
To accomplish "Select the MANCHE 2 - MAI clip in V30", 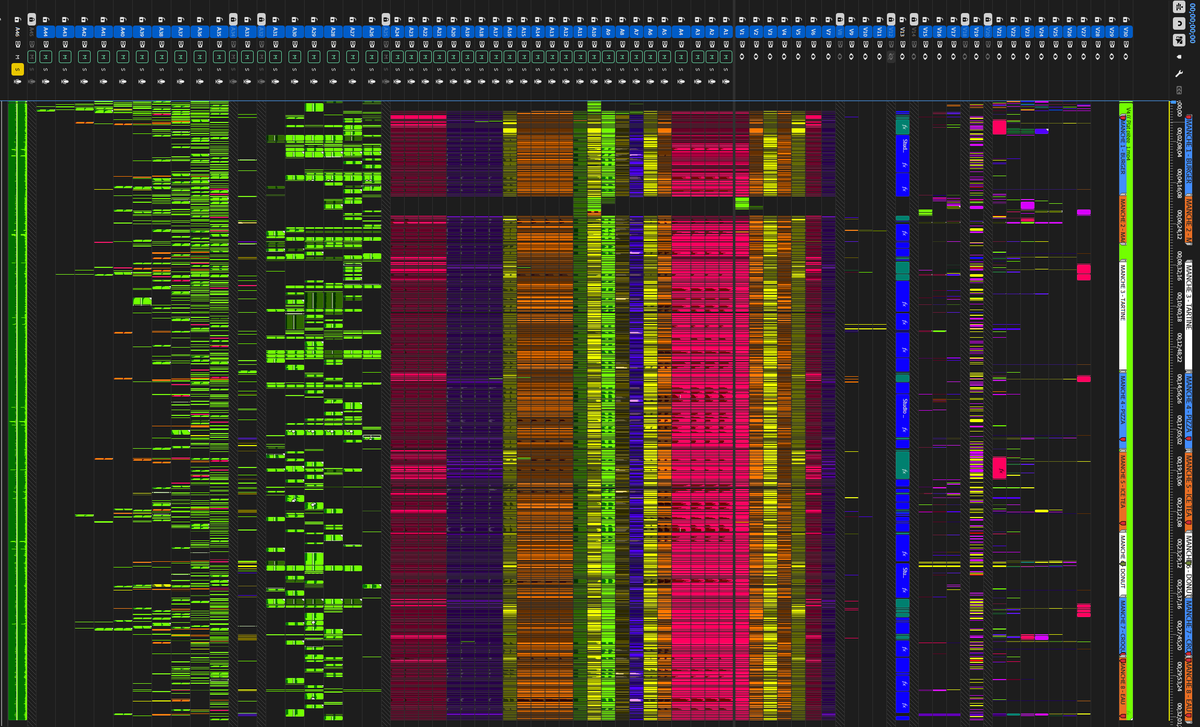I will point(1123,220).
